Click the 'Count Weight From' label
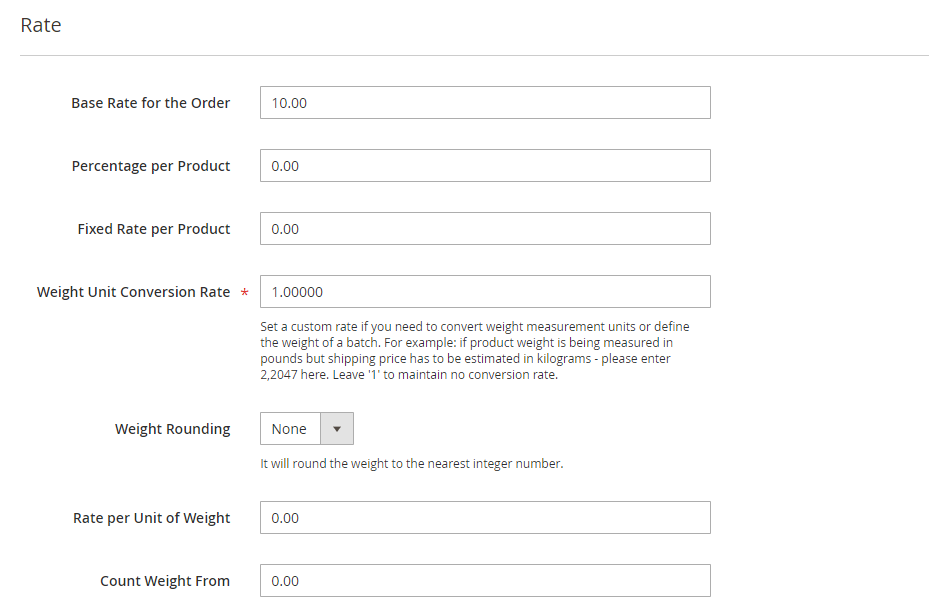Image resolution: width=929 pixels, height=613 pixels. [165, 581]
